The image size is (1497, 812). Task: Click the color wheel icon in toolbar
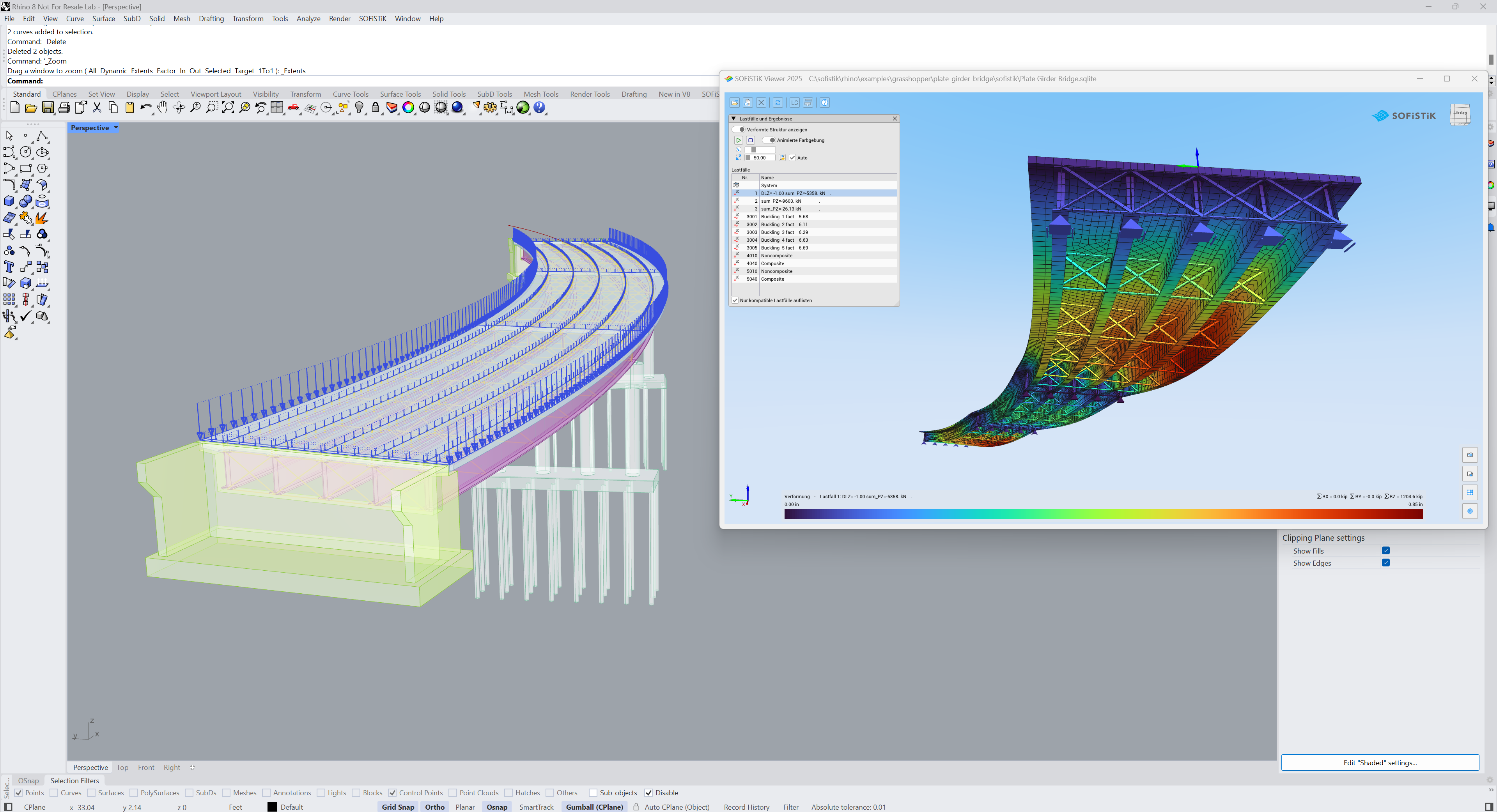click(409, 108)
